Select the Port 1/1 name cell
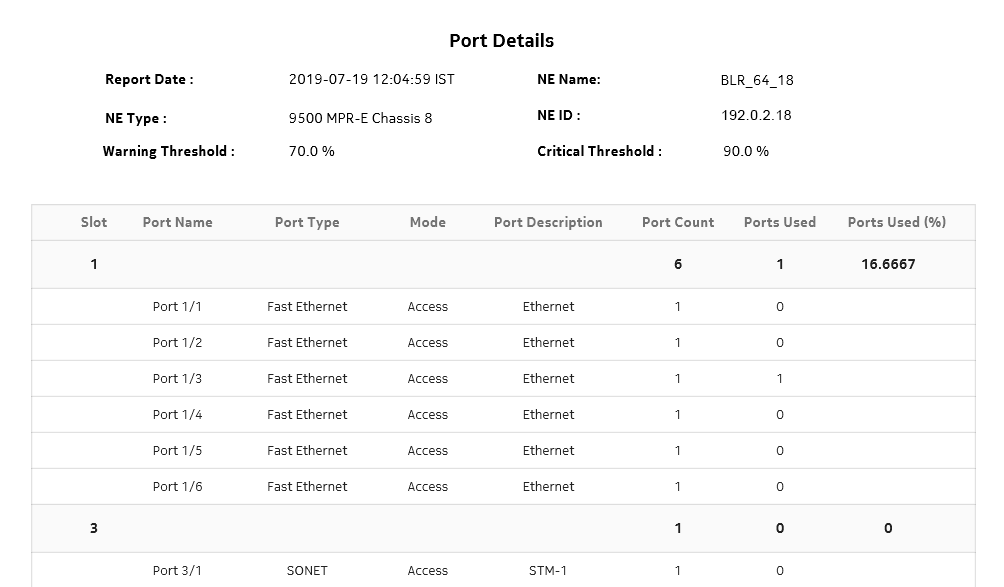This screenshot has height=587, width=1004. tap(177, 307)
